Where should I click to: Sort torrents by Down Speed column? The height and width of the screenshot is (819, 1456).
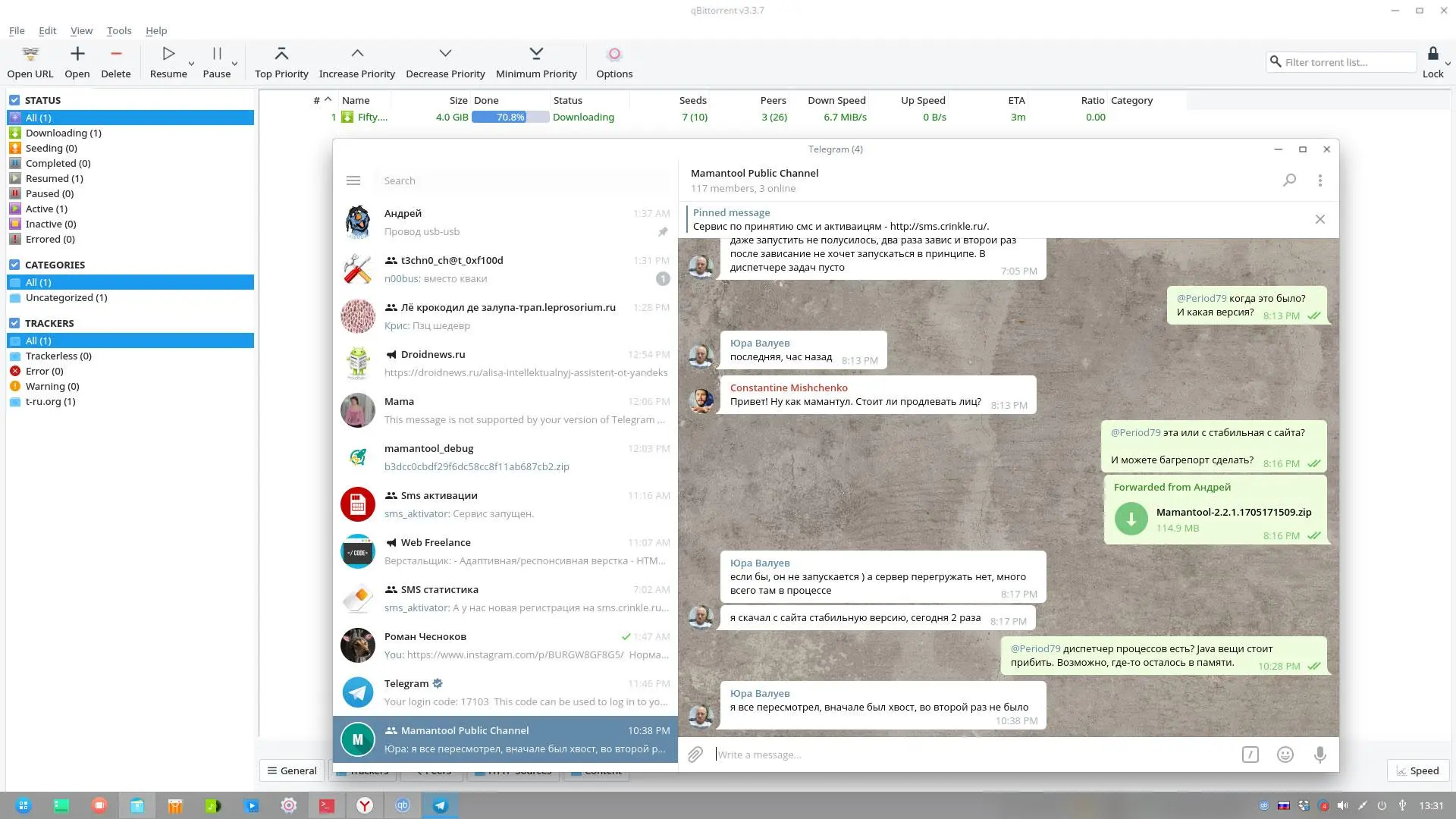click(836, 100)
